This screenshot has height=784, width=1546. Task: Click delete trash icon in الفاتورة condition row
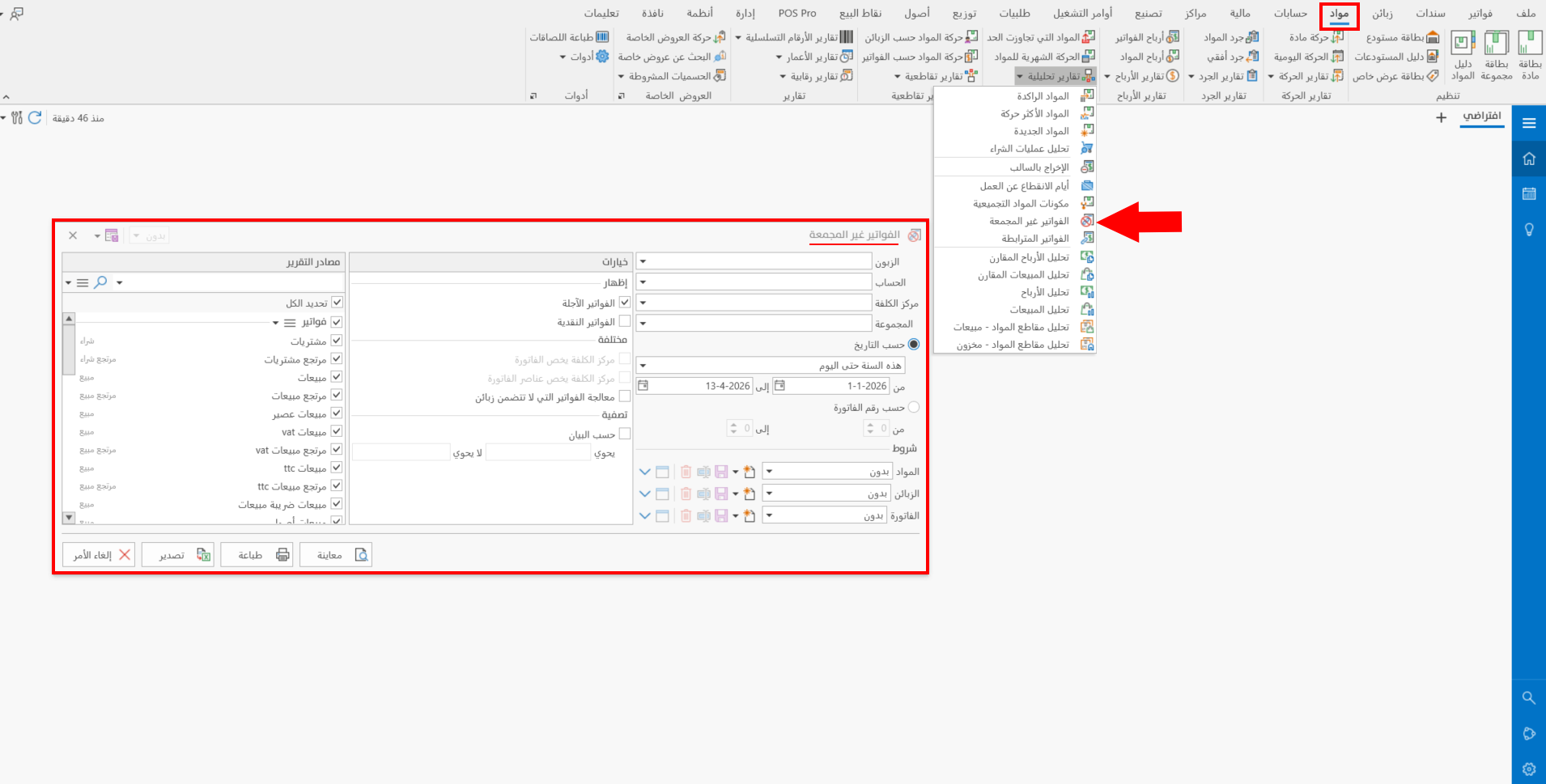[686, 516]
